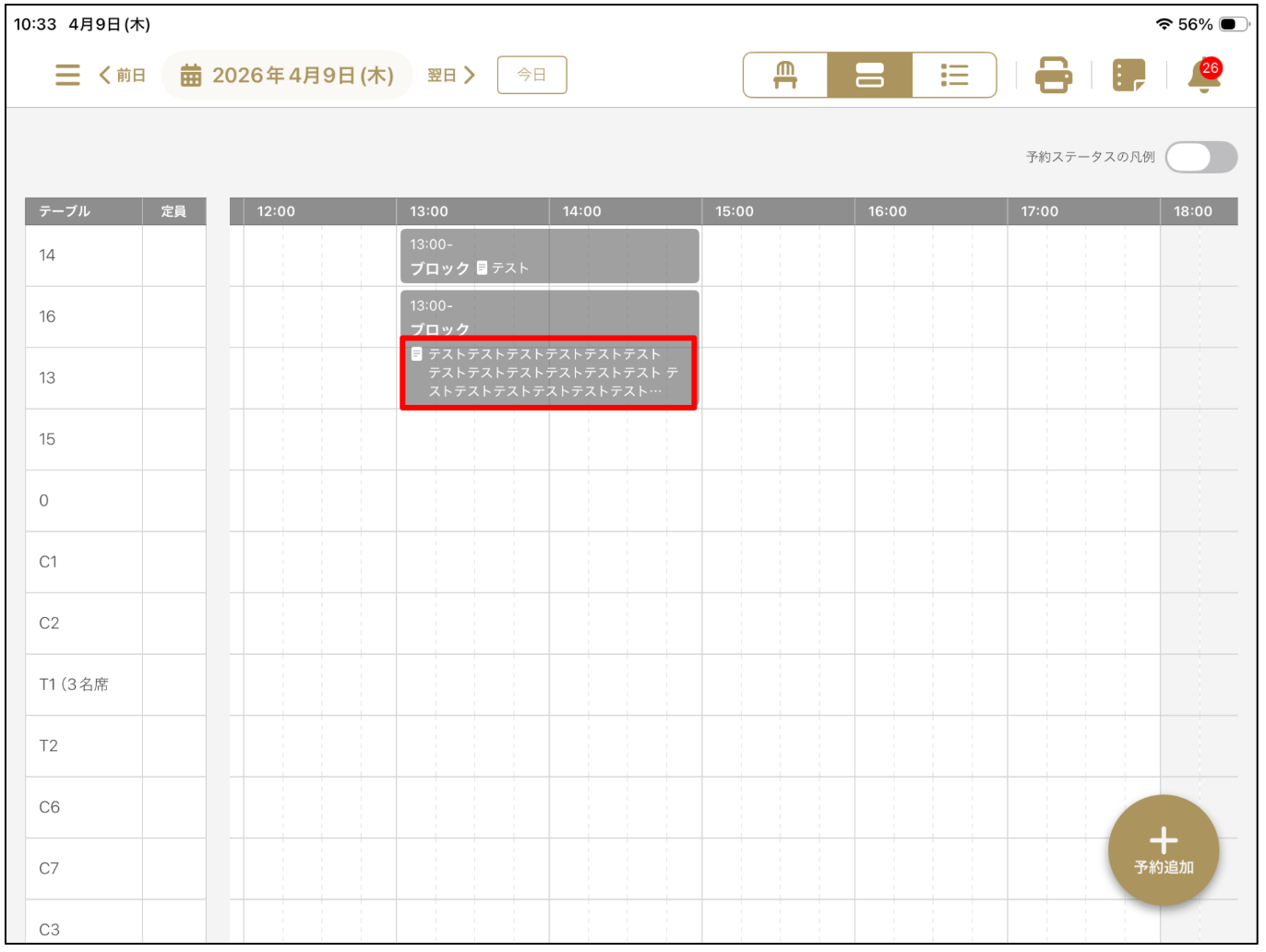This screenshot has width=1266, height=952.
Task: Go to next day with 翌日
Action: pos(450,75)
